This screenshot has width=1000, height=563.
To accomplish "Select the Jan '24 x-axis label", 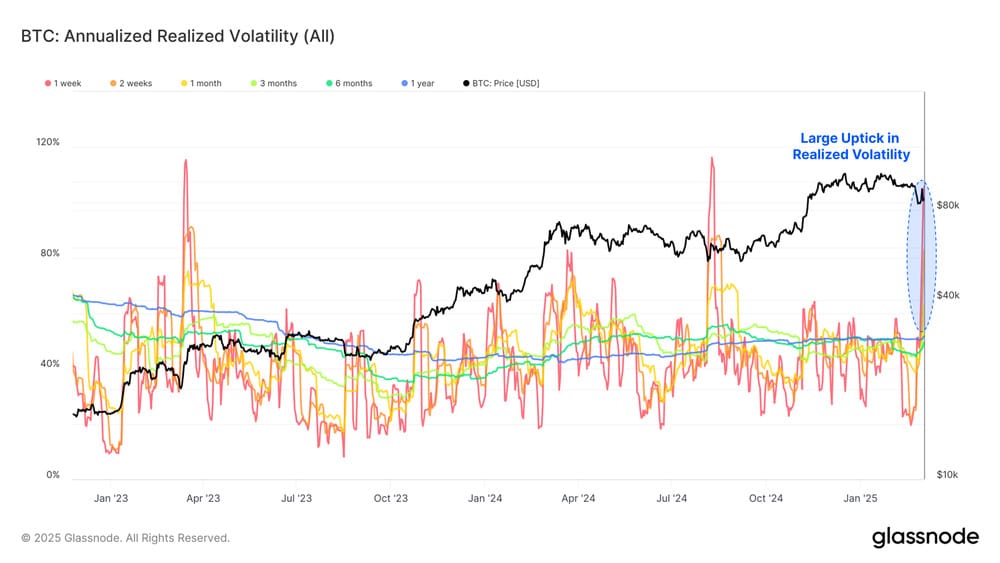I will point(485,498).
